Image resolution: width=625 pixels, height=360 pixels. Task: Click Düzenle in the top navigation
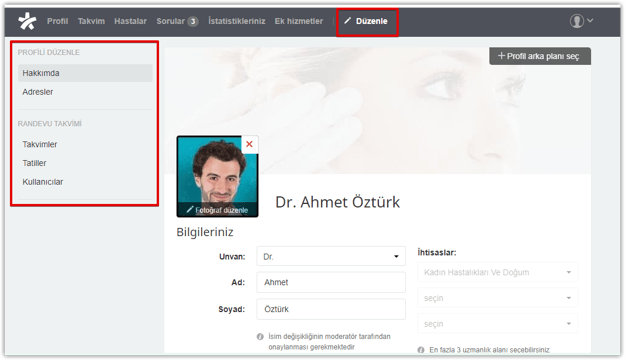[x=366, y=21]
